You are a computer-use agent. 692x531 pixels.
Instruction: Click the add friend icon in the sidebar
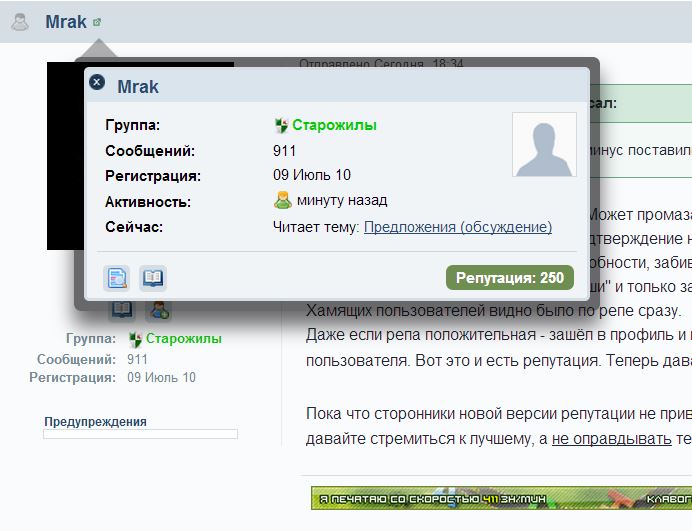pyautogui.click(x=159, y=309)
